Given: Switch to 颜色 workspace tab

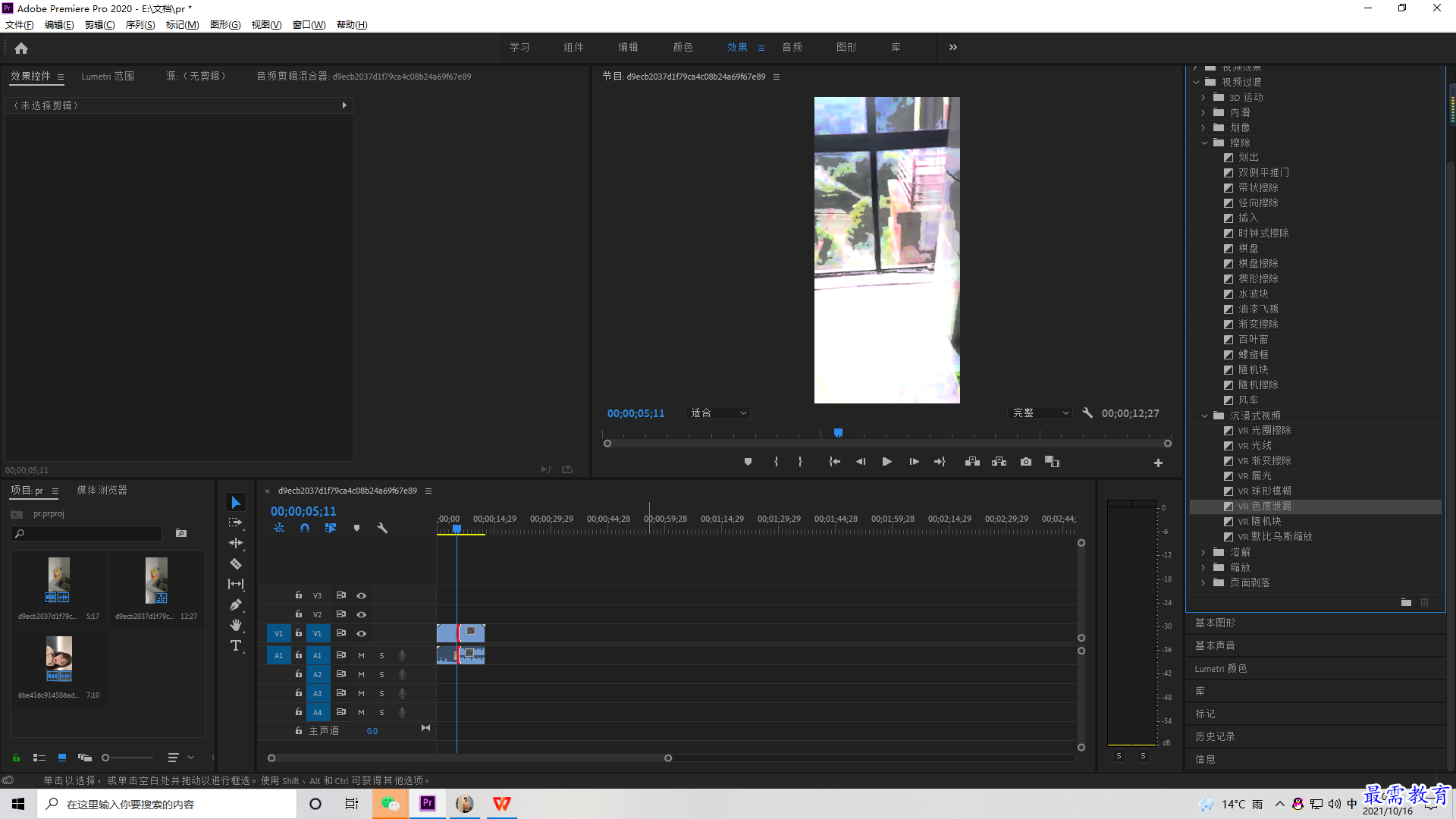Looking at the screenshot, I should click(682, 48).
